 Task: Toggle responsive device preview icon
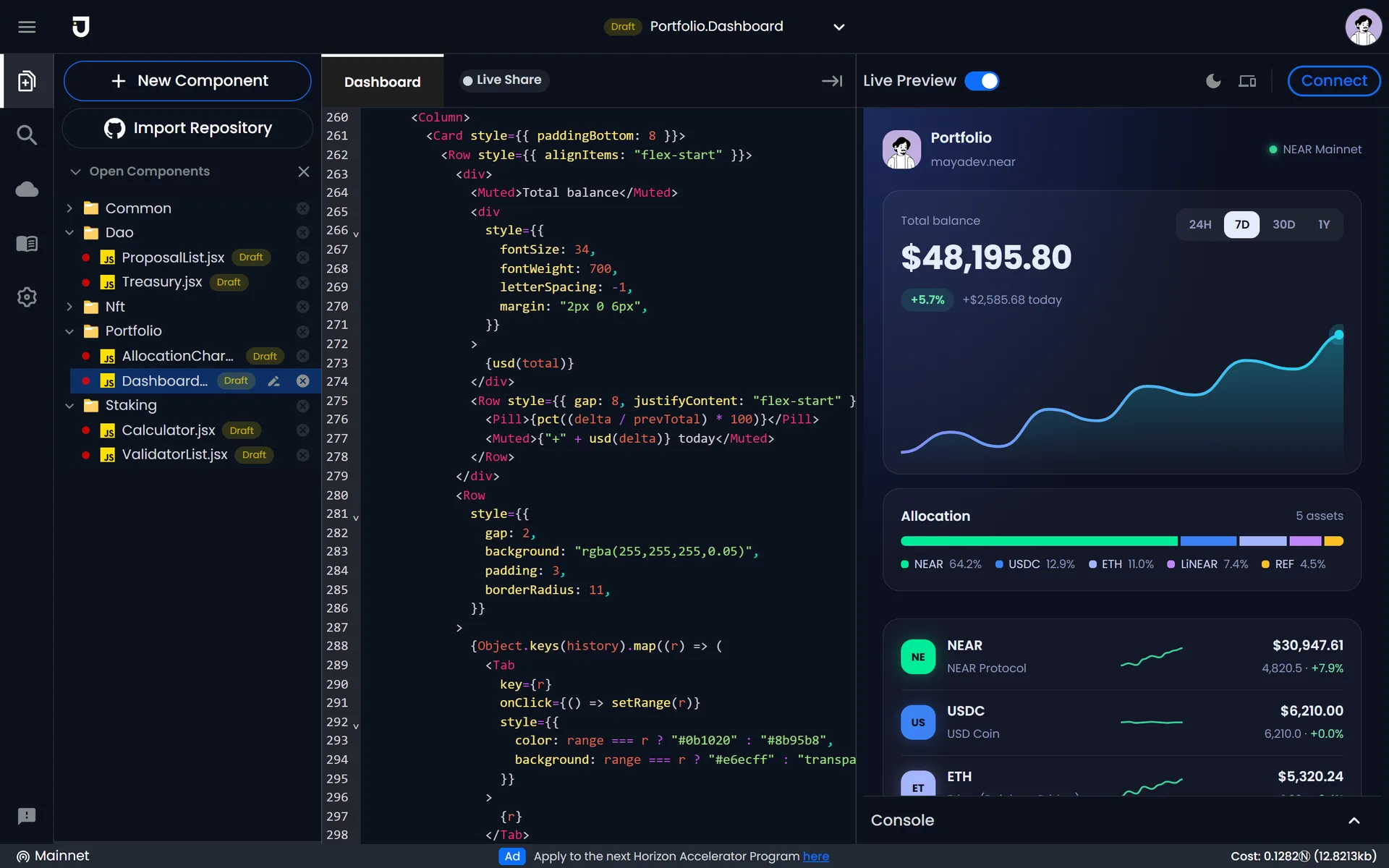tap(1247, 81)
